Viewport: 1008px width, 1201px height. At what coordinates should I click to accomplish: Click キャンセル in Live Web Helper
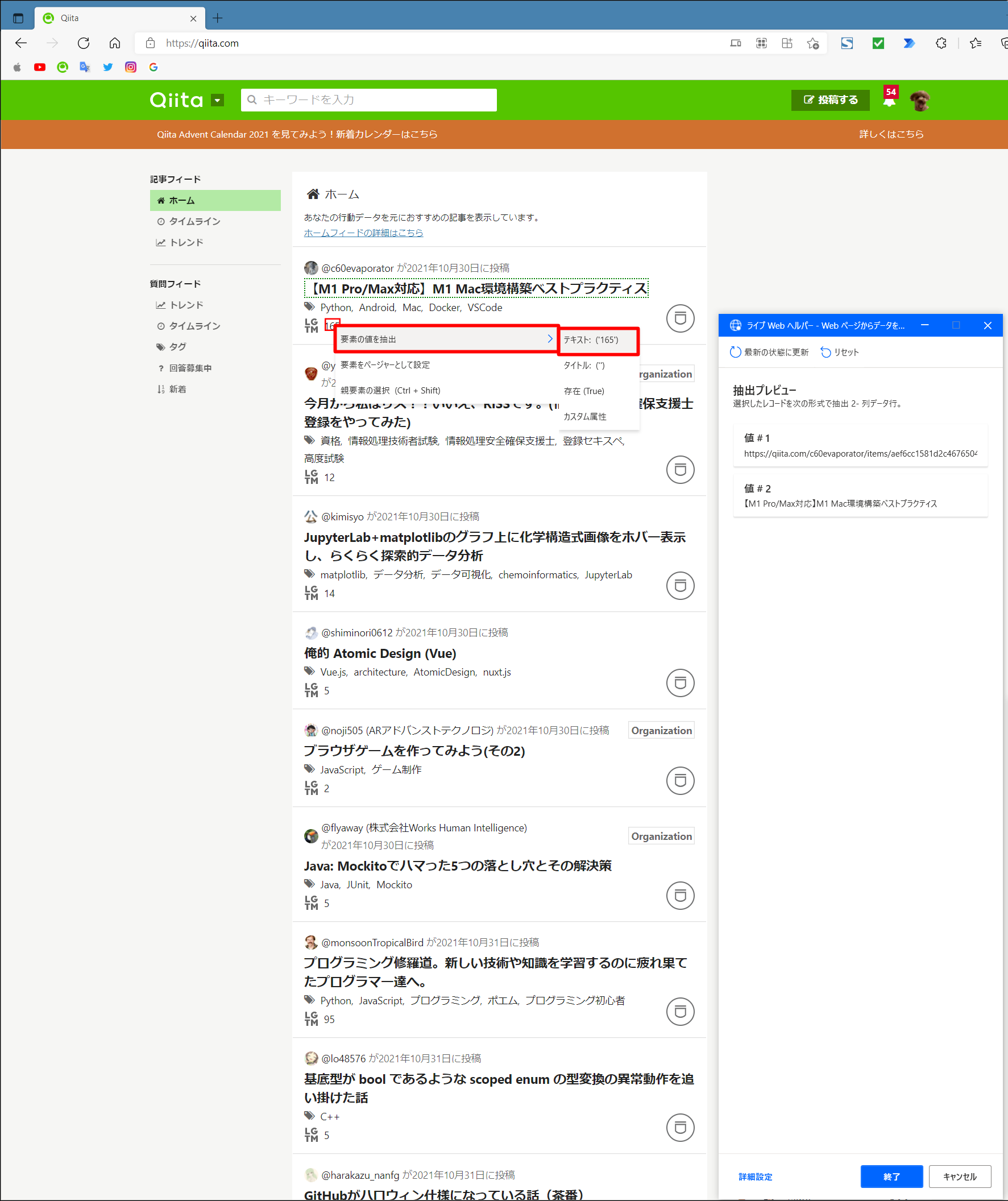coord(960,1177)
